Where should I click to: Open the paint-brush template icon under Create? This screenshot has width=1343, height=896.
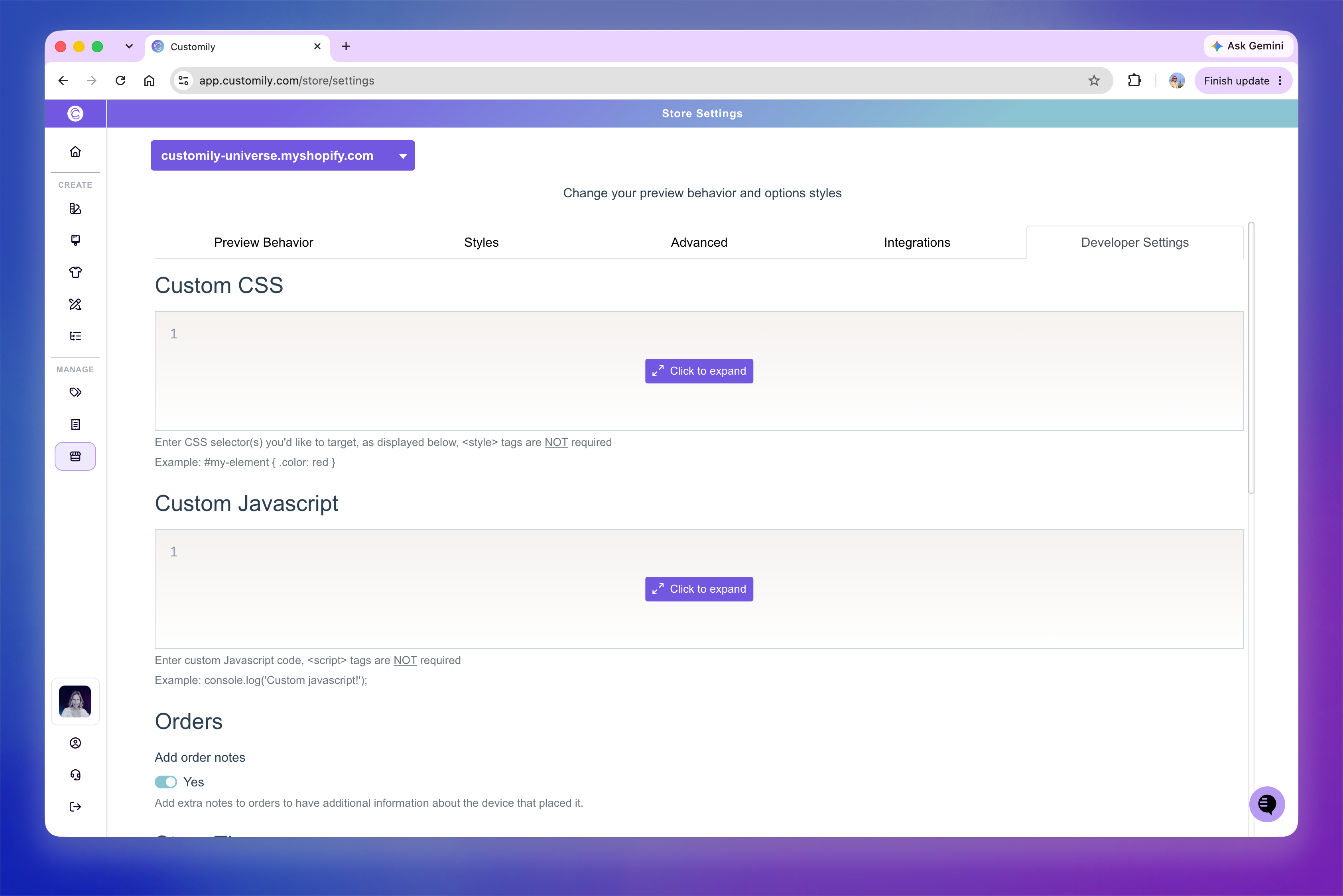tap(75, 240)
